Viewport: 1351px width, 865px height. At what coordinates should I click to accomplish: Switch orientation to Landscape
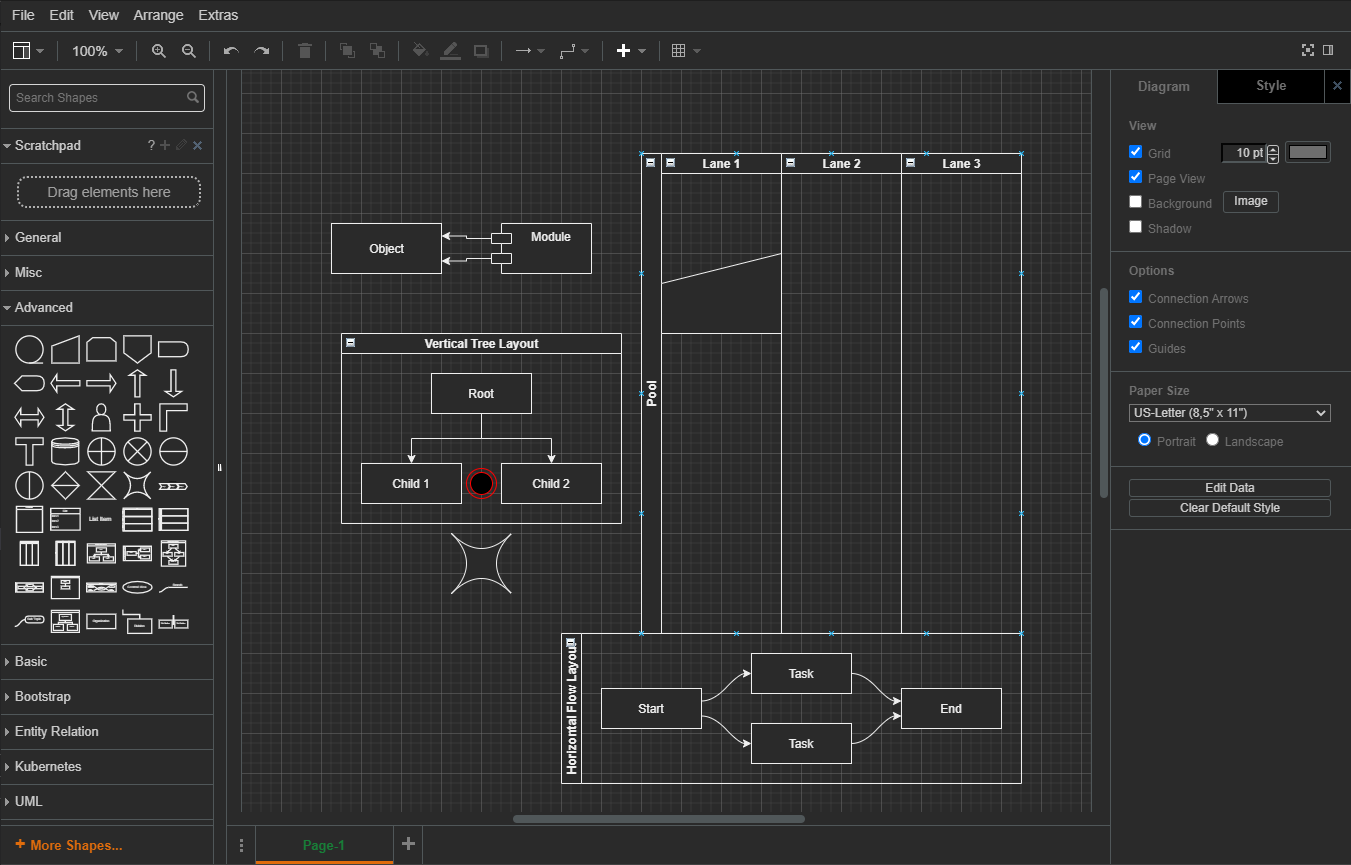[x=1212, y=441]
